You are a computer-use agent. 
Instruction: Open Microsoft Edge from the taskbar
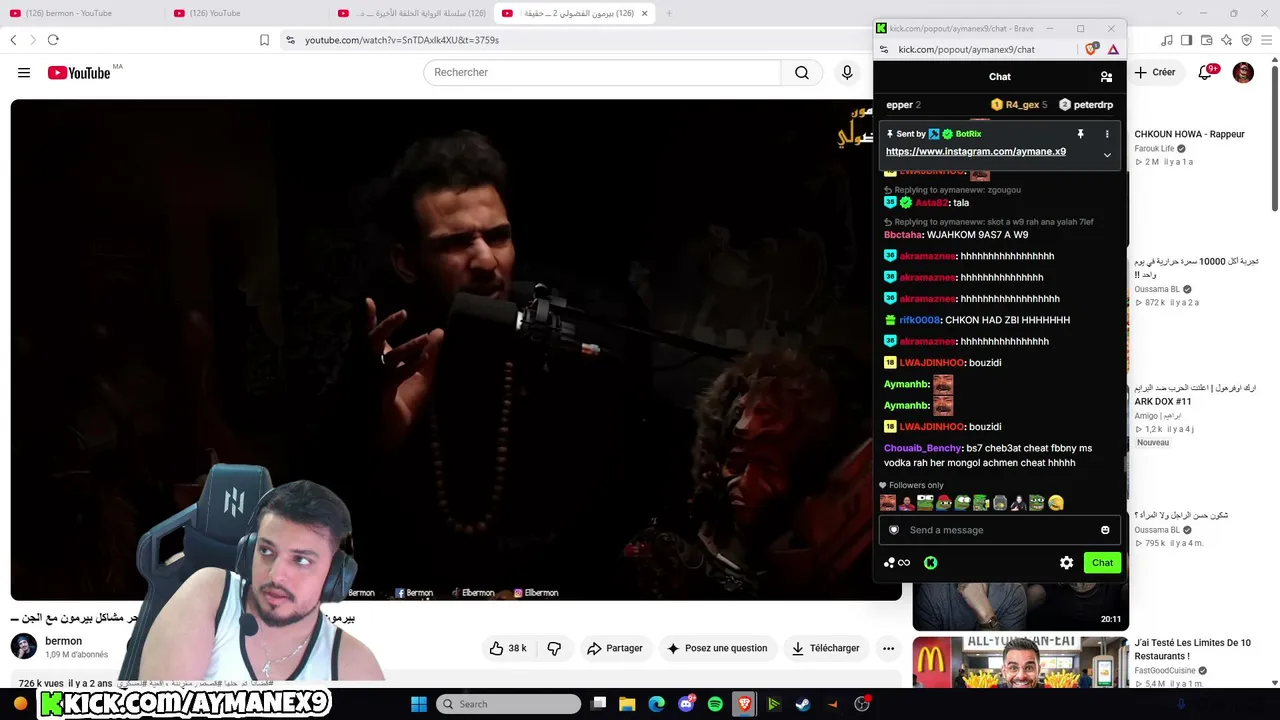656,704
